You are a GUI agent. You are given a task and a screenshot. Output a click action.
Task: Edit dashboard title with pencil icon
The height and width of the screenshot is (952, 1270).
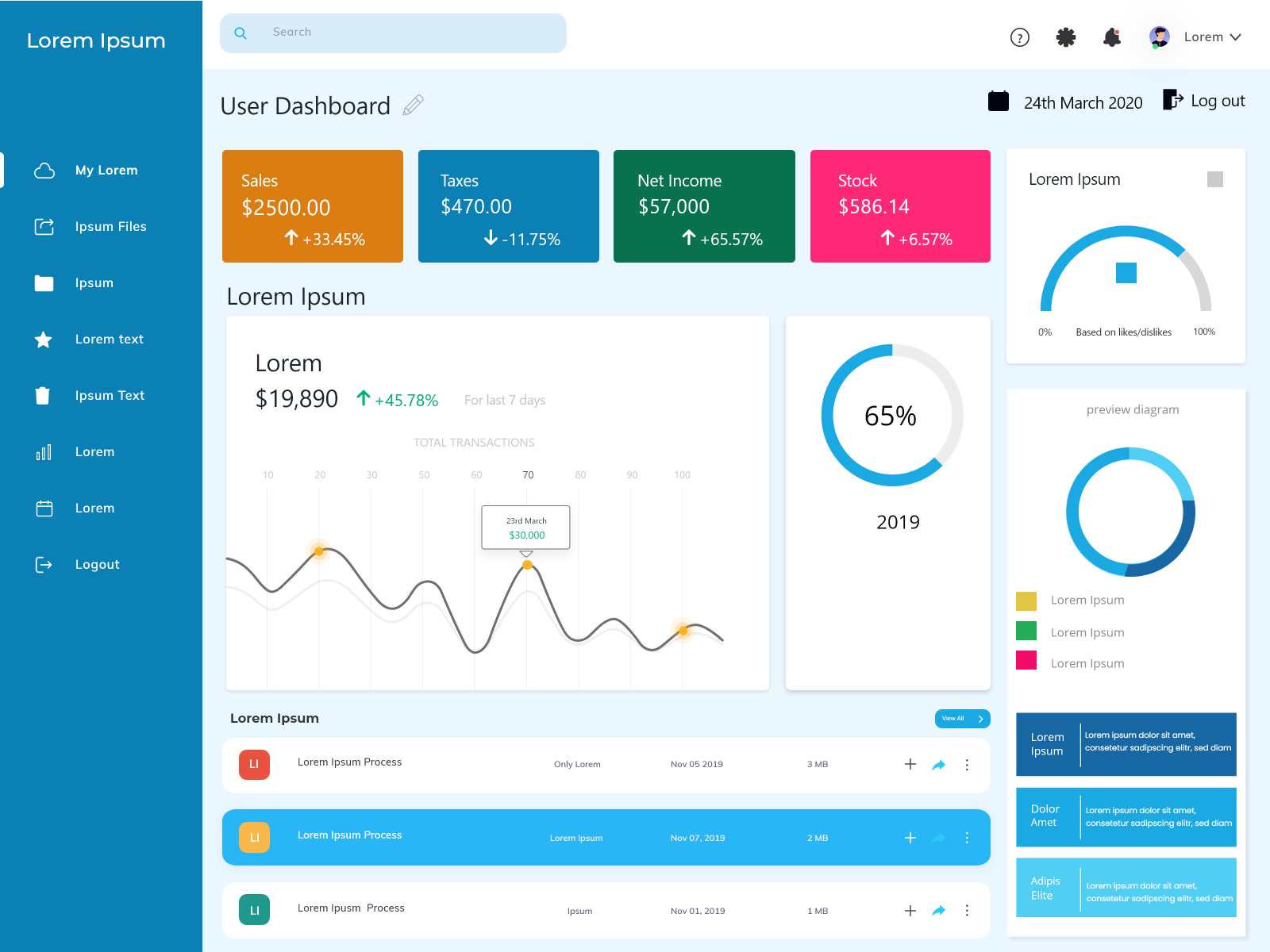[413, 106]
